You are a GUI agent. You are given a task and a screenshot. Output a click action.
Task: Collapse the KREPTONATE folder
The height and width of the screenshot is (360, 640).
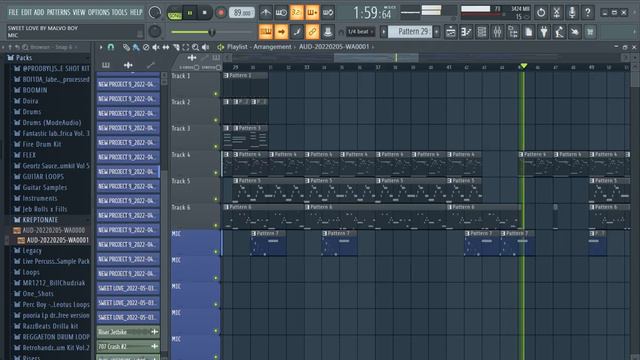(x=40, y=220)
